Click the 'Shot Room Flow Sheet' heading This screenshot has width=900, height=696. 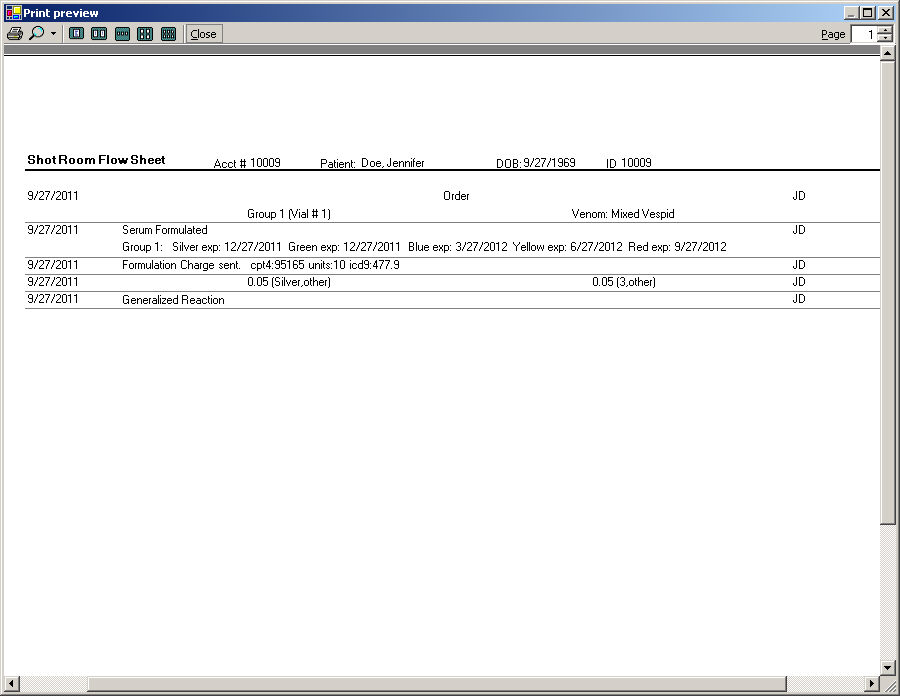pos(96,160)
